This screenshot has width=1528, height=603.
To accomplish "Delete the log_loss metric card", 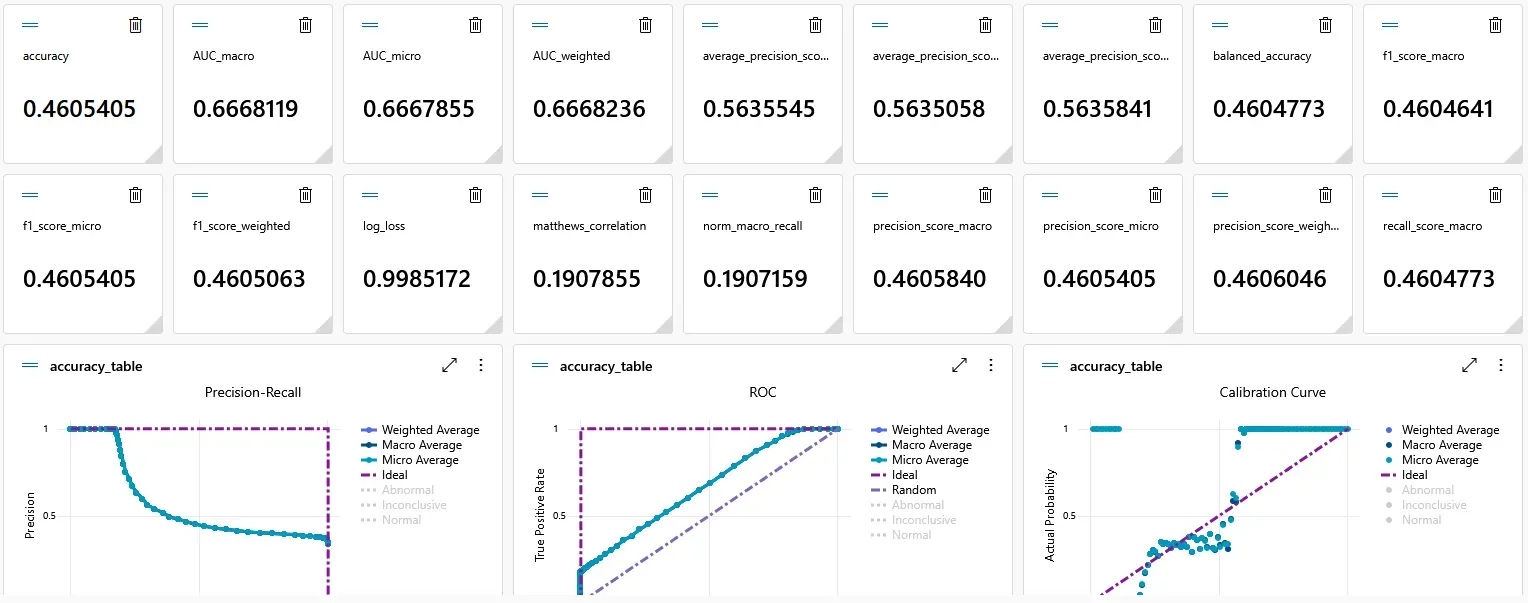I will tap(475, 194).
